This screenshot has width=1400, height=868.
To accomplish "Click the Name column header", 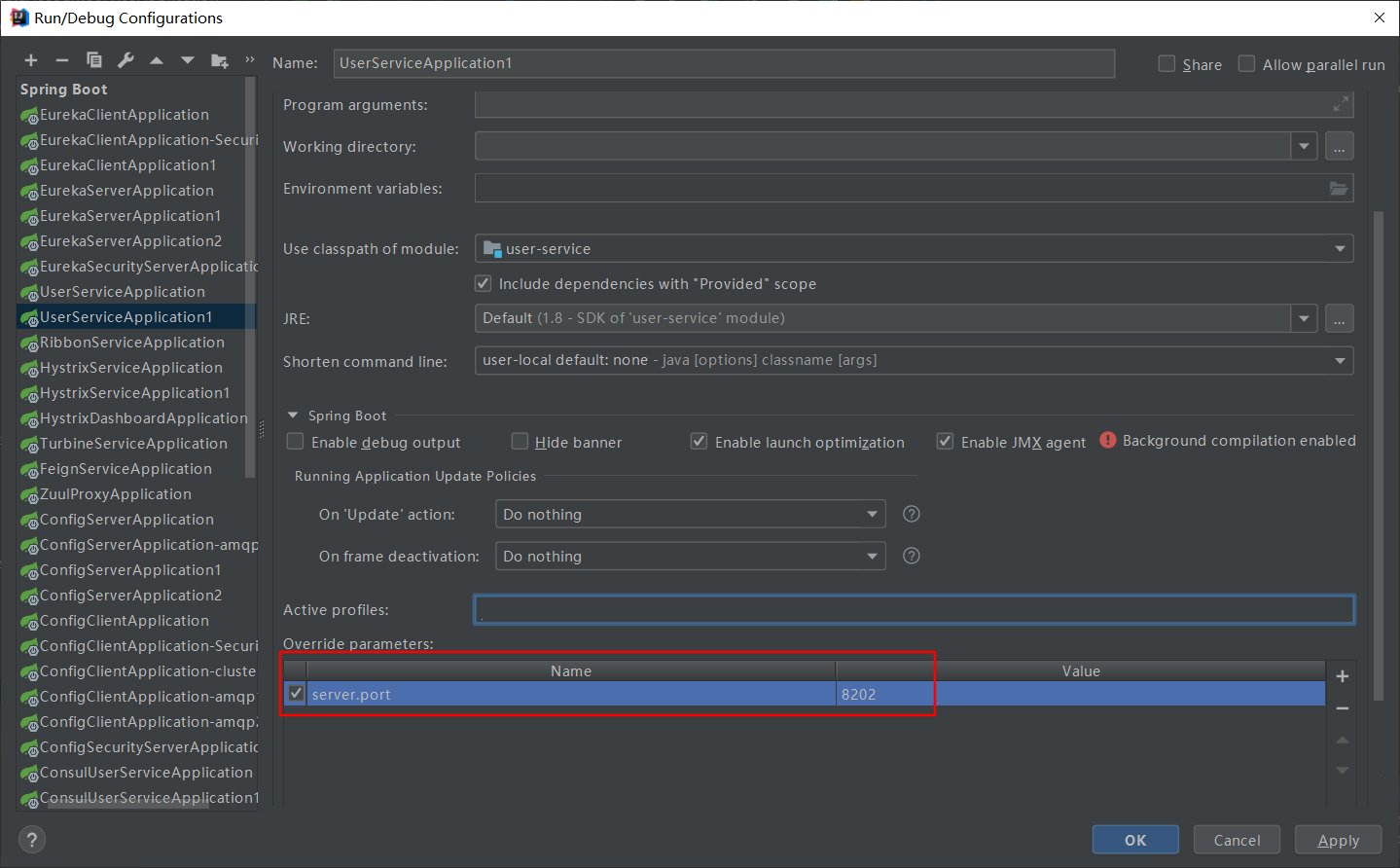I will (571, 670).
